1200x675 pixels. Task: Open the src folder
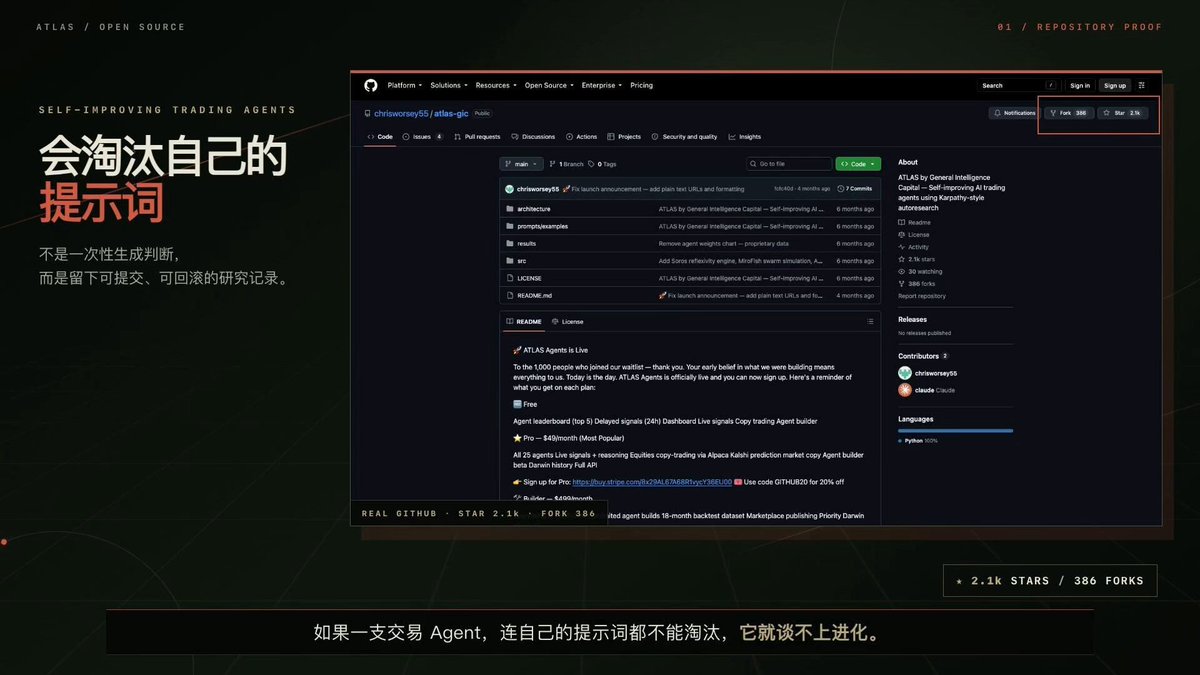(521, 261)
